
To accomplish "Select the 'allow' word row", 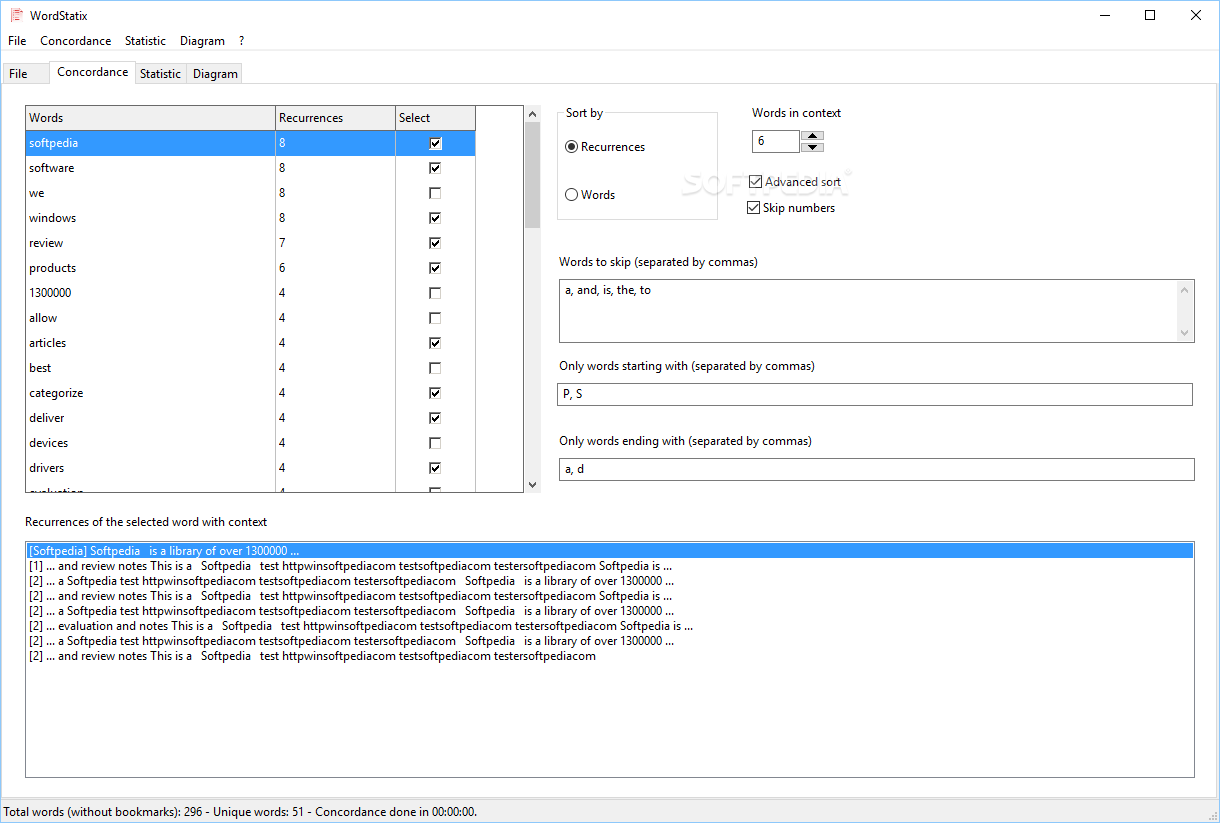I will [x=250, y=318].
